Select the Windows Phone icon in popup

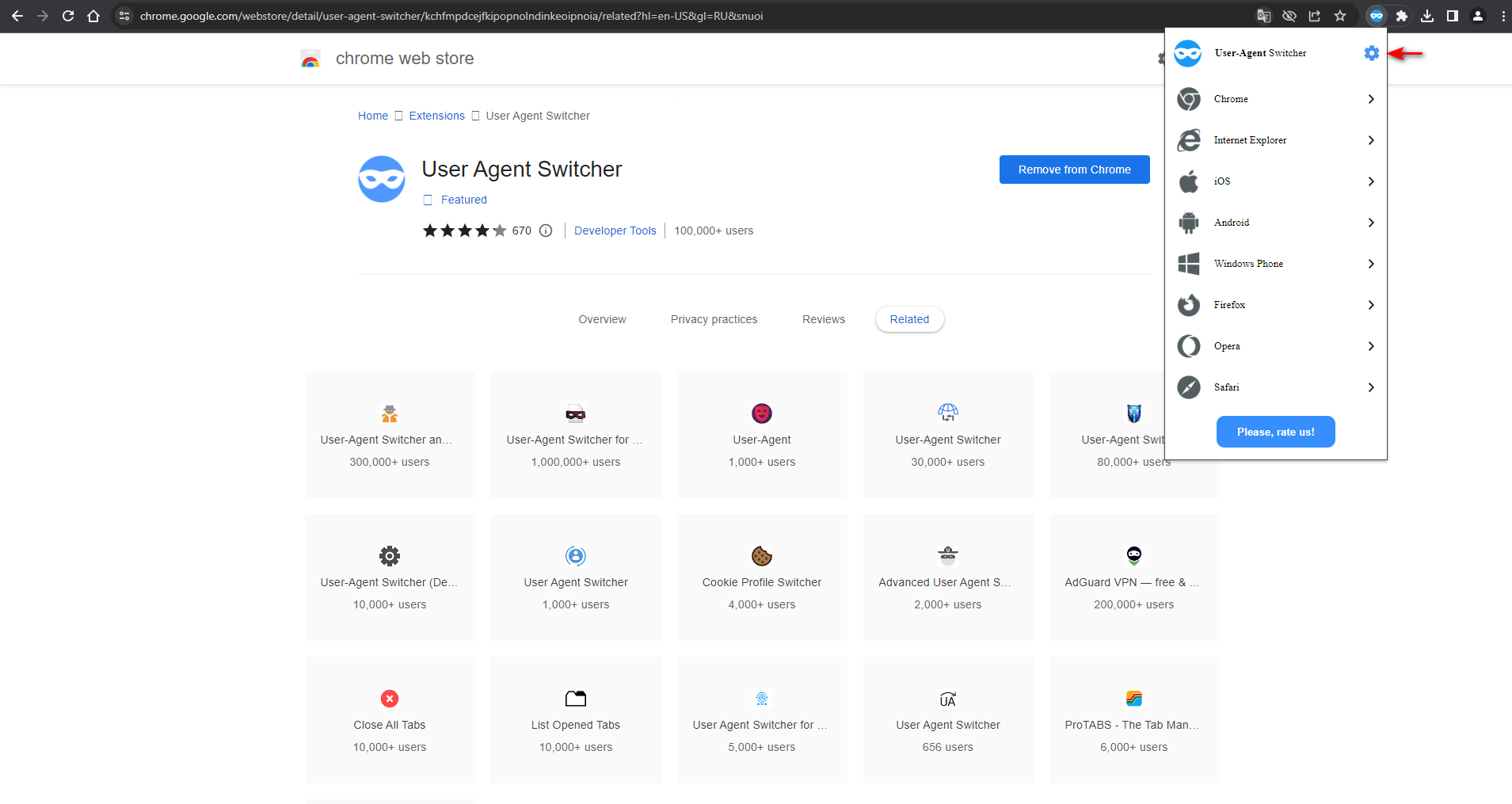[1189, 264]
